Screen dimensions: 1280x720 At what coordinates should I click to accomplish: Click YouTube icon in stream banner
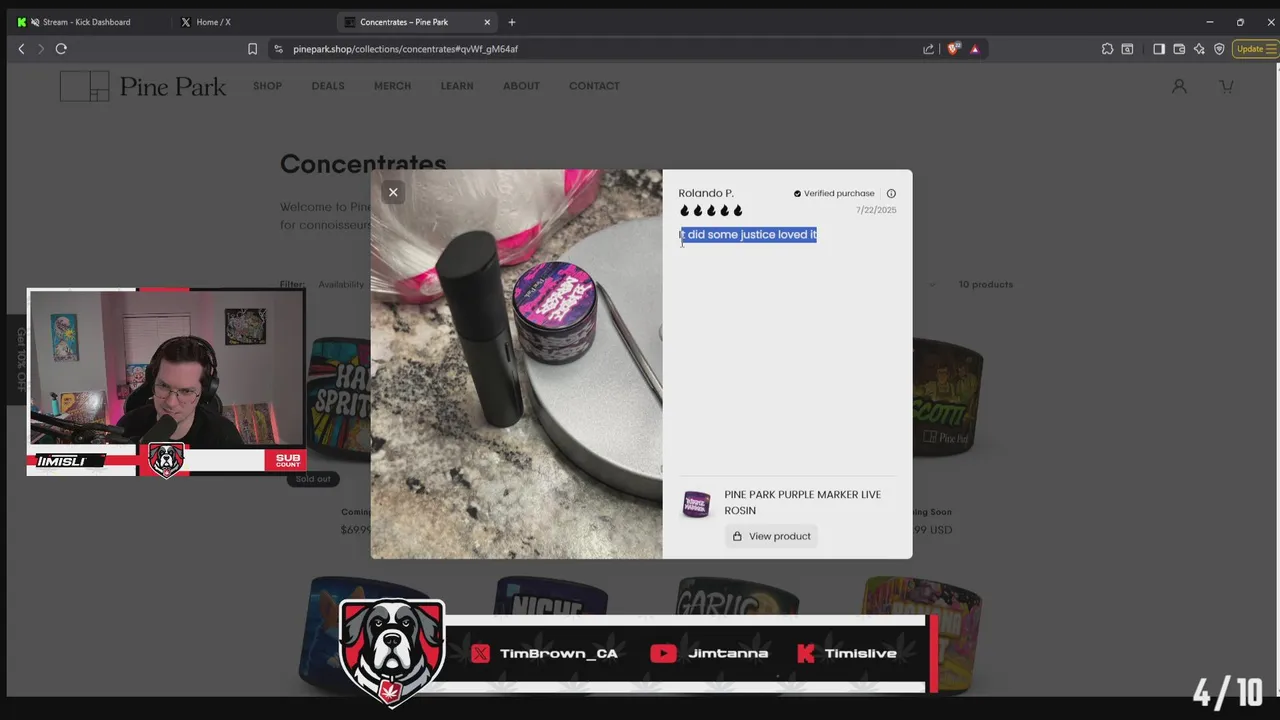click(663, 654)
